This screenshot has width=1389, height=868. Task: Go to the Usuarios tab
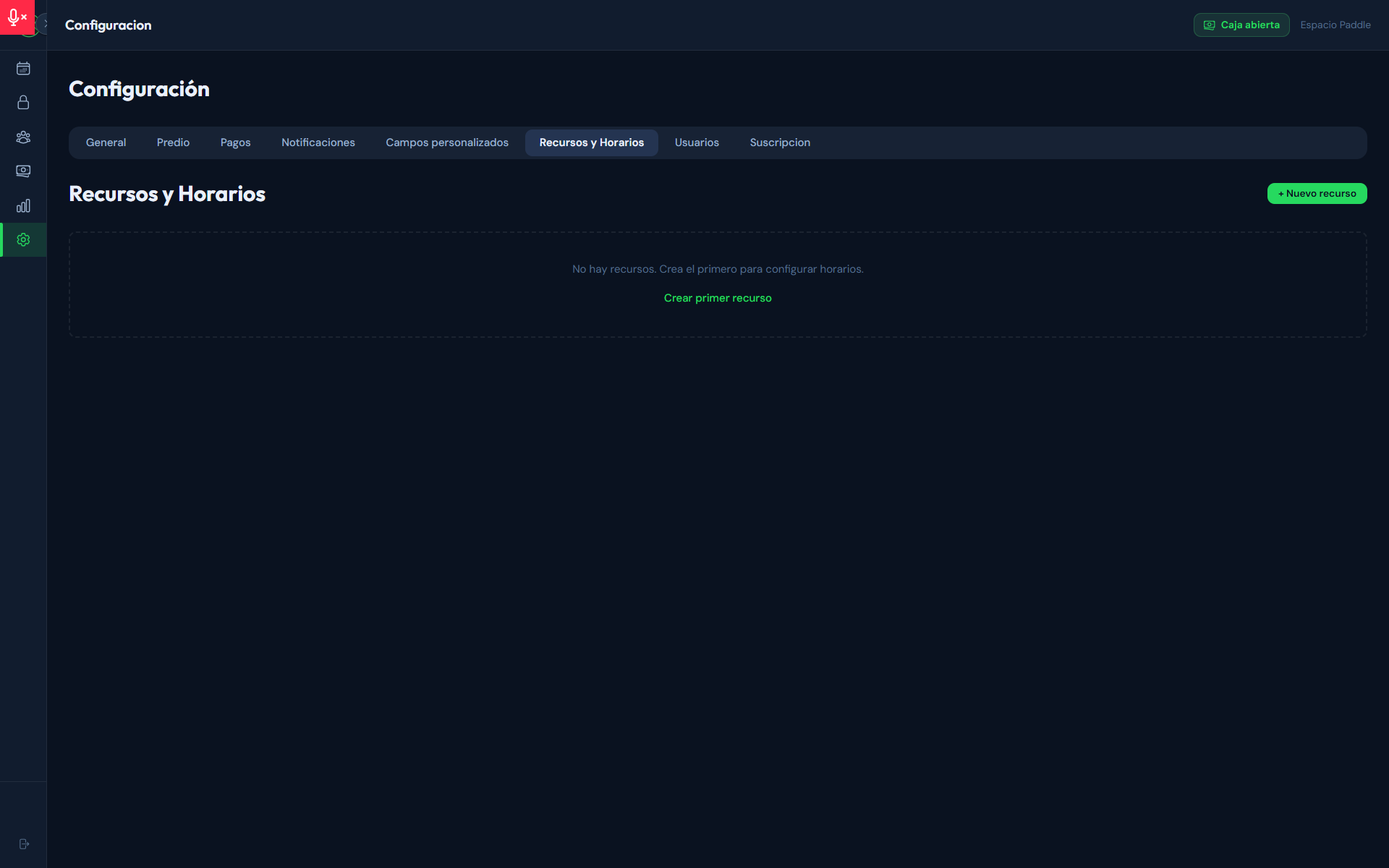pyautogui.click(x=697, y=142)
